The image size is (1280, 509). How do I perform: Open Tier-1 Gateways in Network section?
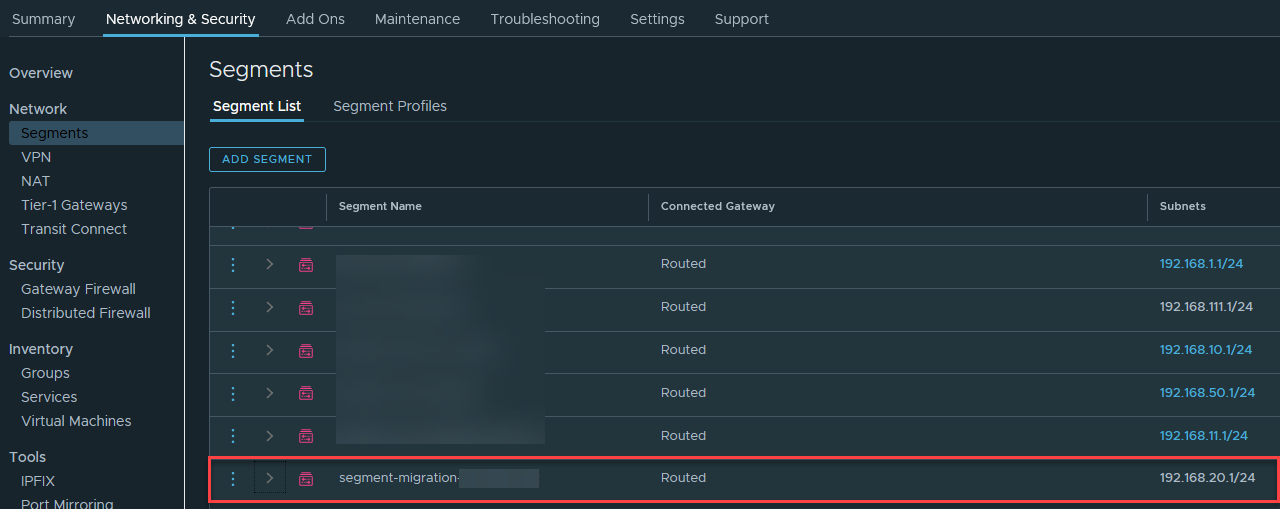(74, 205)
